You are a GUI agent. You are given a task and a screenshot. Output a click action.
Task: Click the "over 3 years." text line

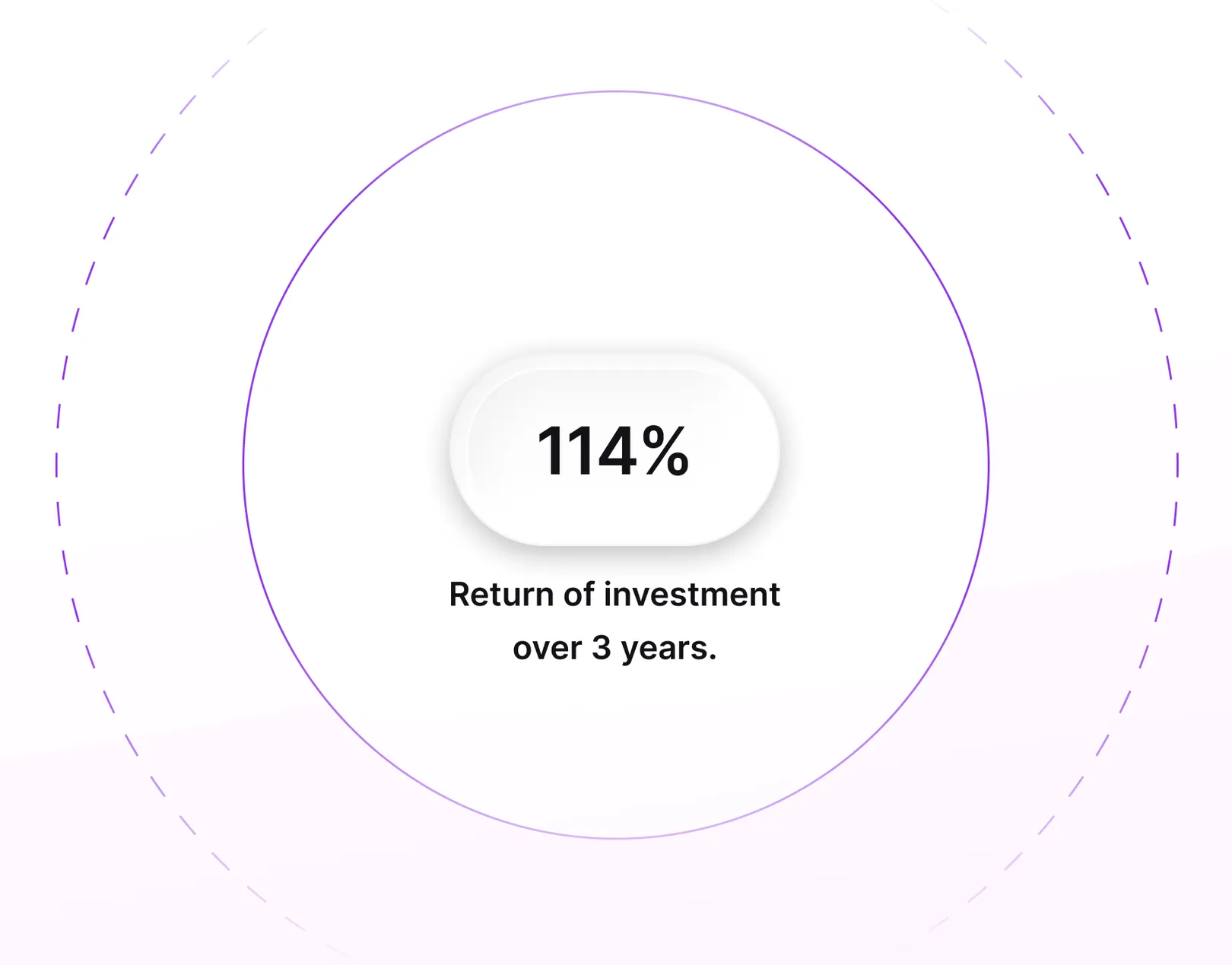(614, 649)
